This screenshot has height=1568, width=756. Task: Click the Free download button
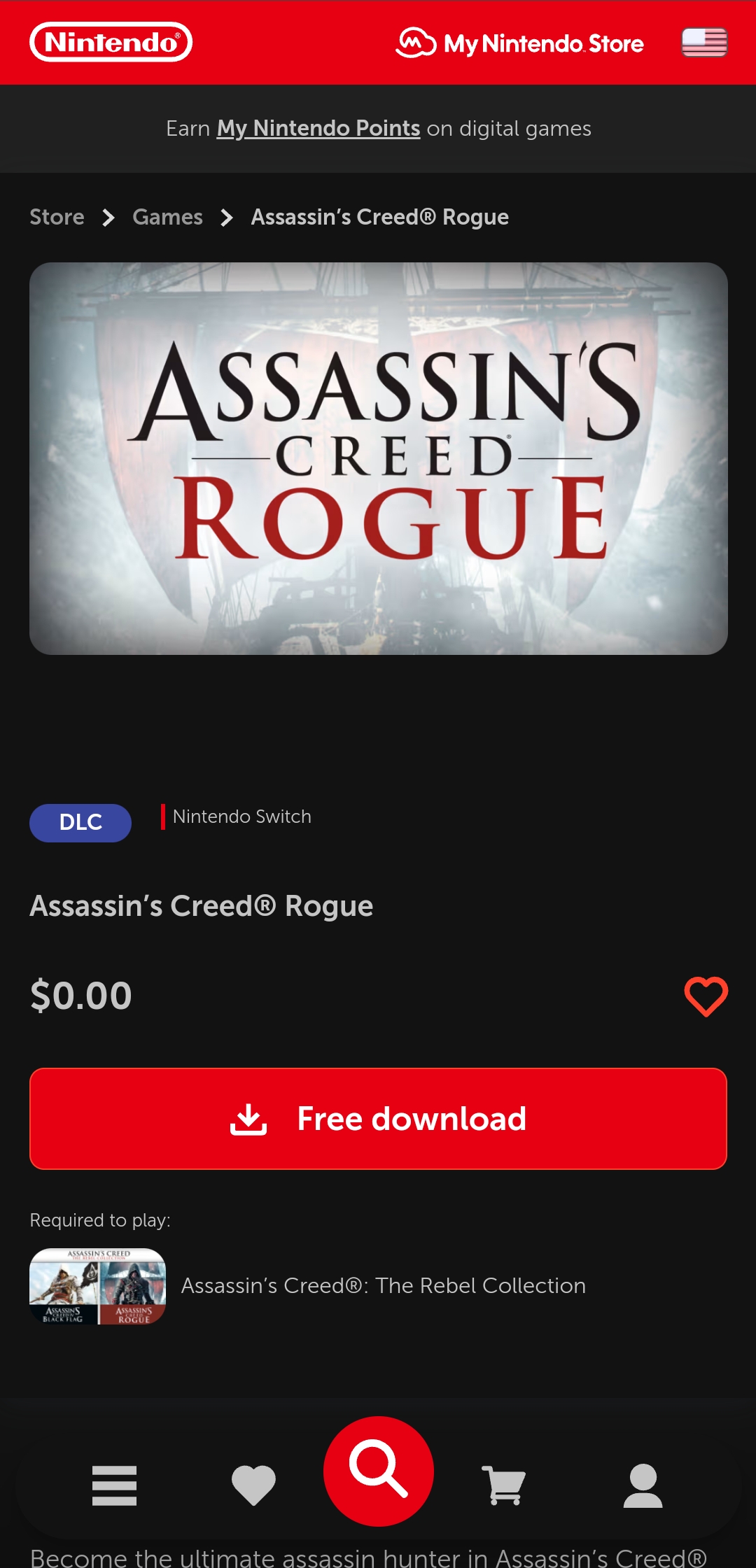point(378,1118)
